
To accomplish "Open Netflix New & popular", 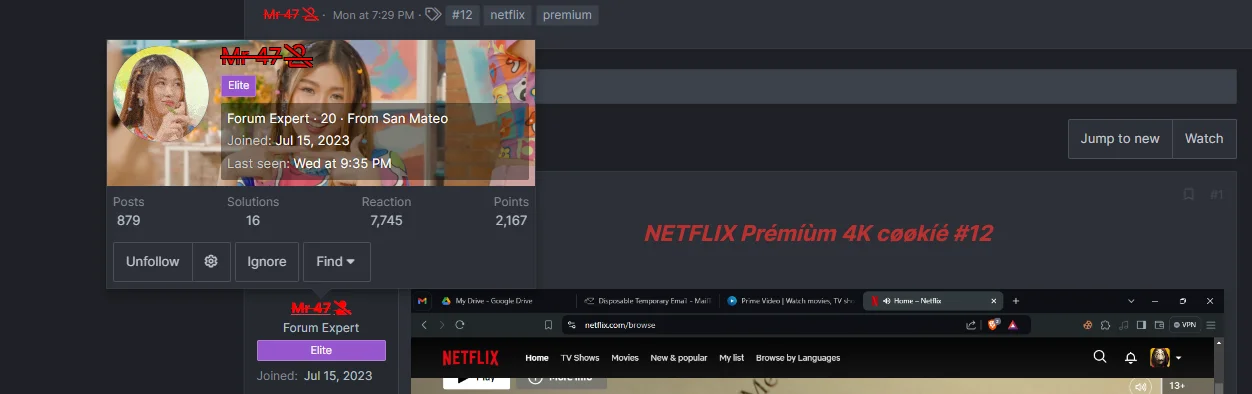I will [679, 358].
